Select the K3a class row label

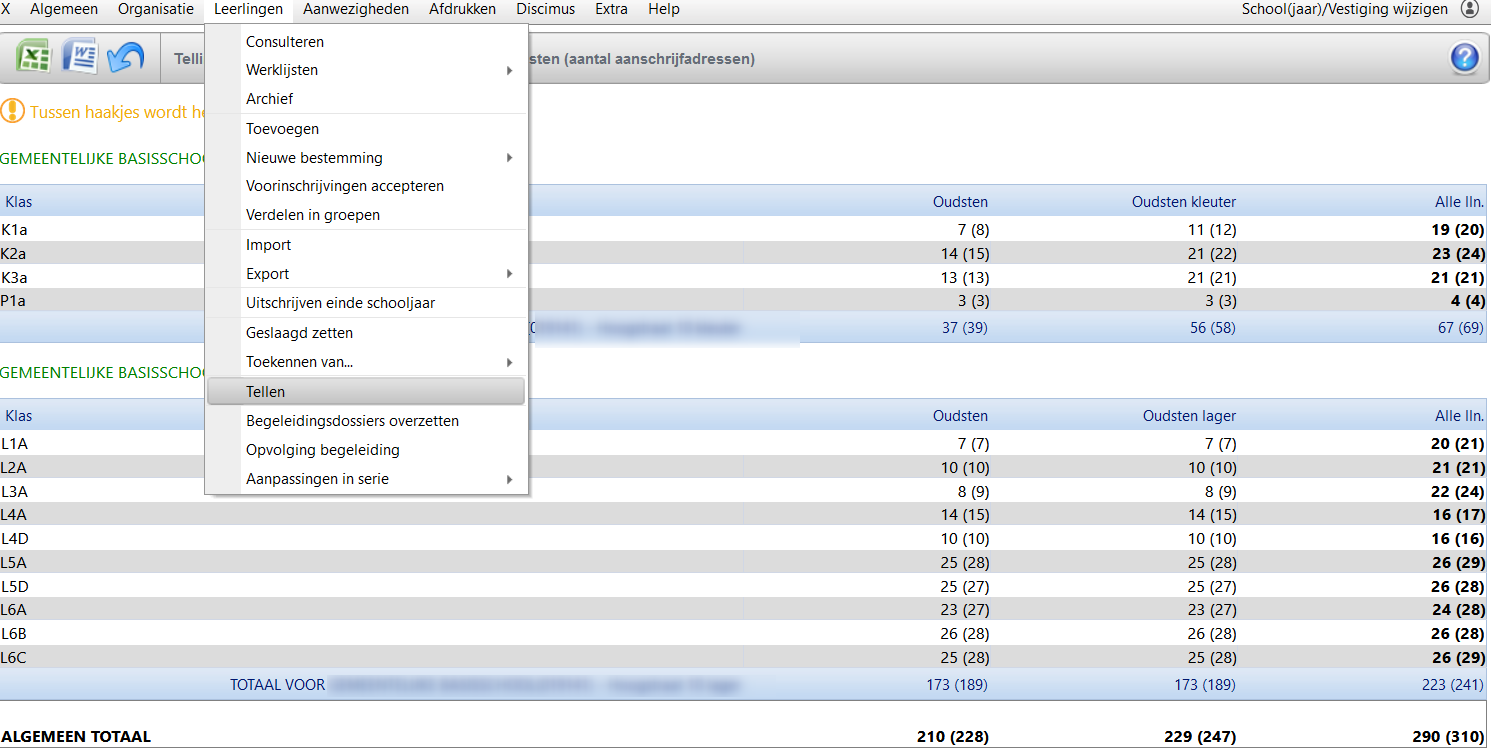point(14,277)
